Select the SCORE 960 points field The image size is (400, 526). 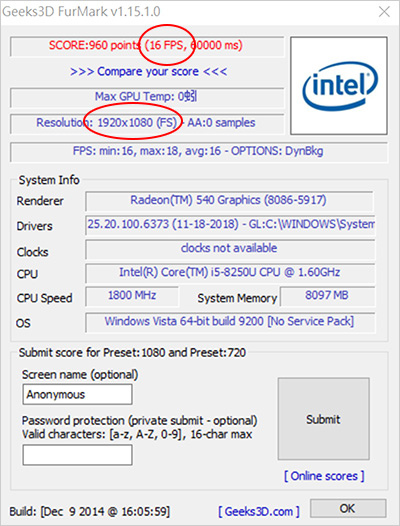point(147,46)
